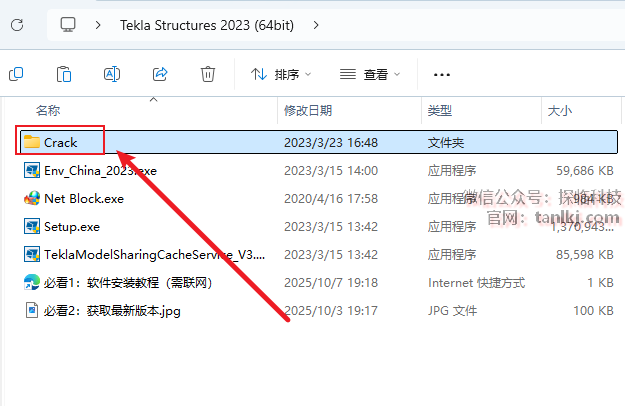Open the 查看 view dropdown

tap(370, 74)
